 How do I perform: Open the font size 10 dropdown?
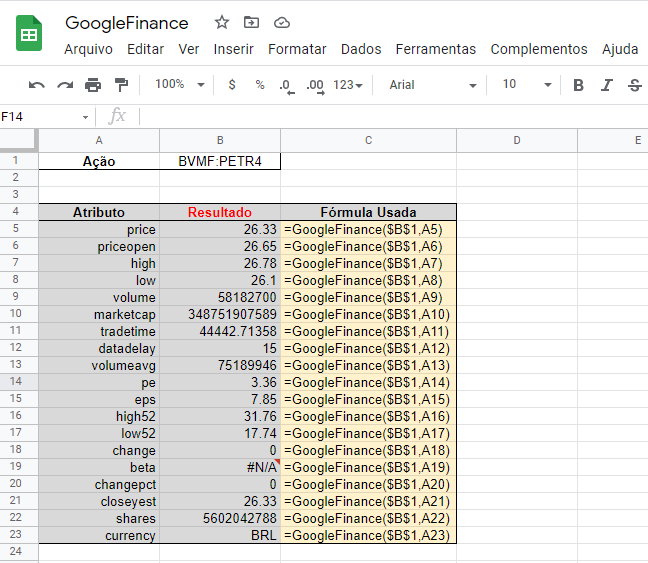[x=527, y=84]
